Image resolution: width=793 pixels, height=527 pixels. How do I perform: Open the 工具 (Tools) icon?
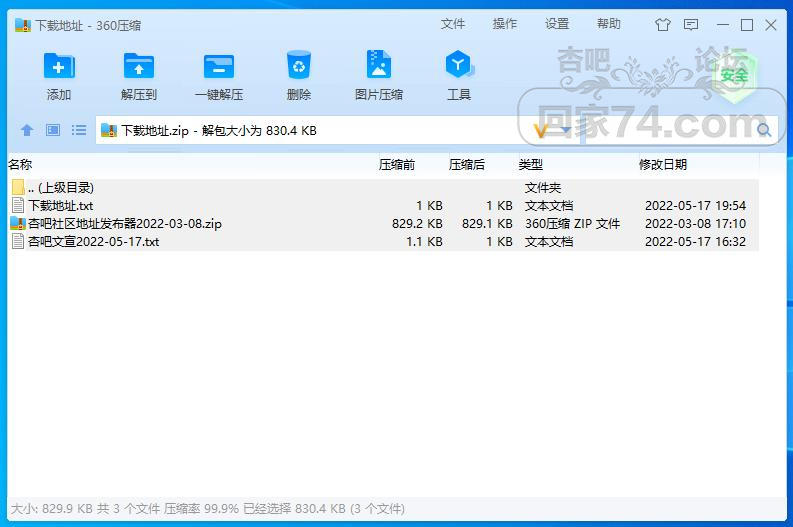coord(459,64)
